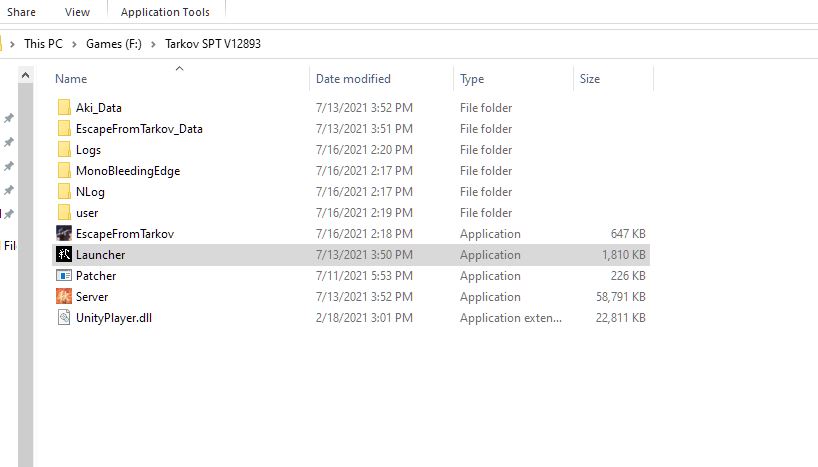Select the Logs folder icon
Screen dimensions: 818x467
click(x=64, y=150)
